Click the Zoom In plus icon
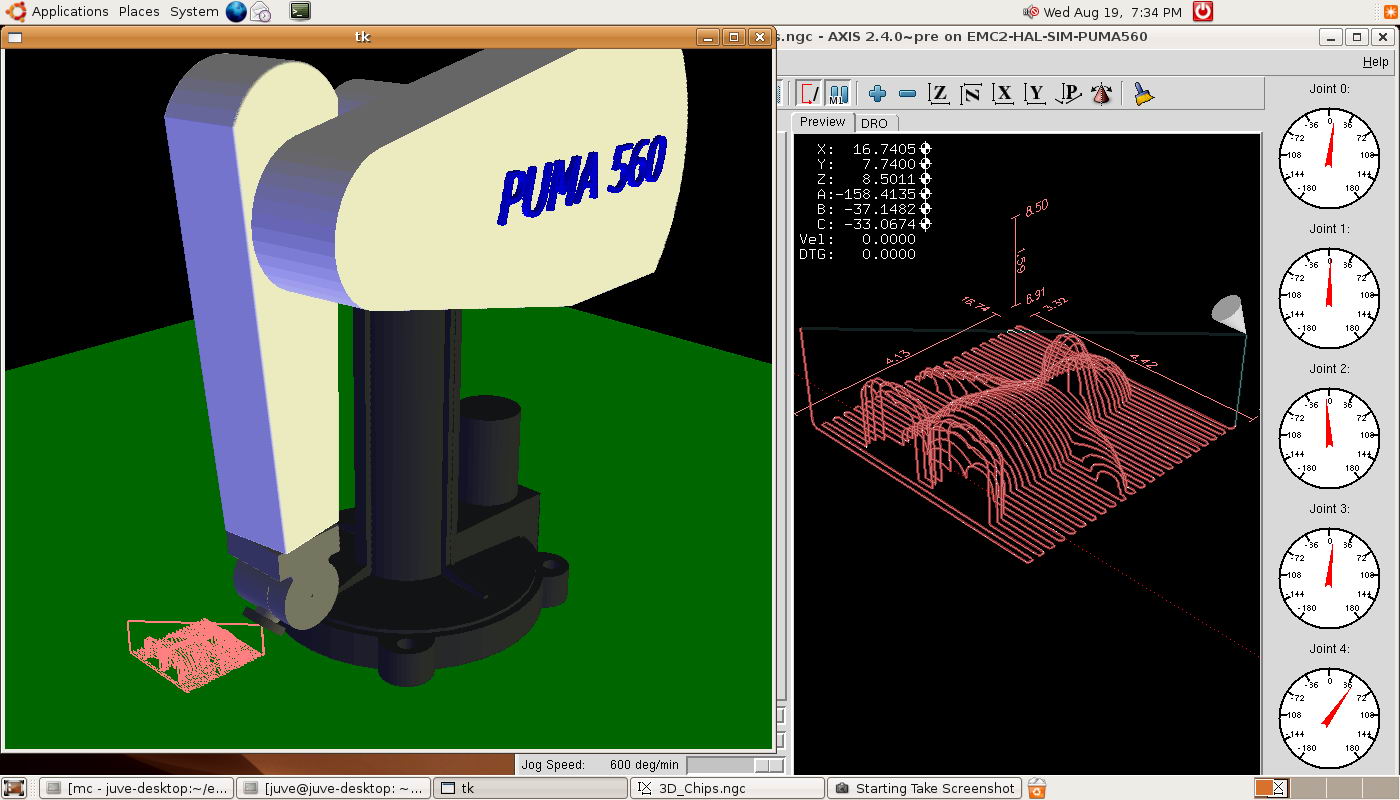The height and width of the screenshot is (800, 1400). 877,94
